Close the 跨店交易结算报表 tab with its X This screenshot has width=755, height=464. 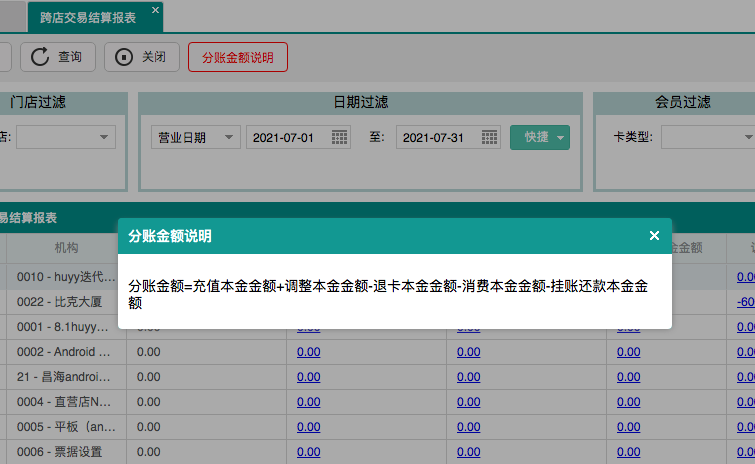point(155,10)
